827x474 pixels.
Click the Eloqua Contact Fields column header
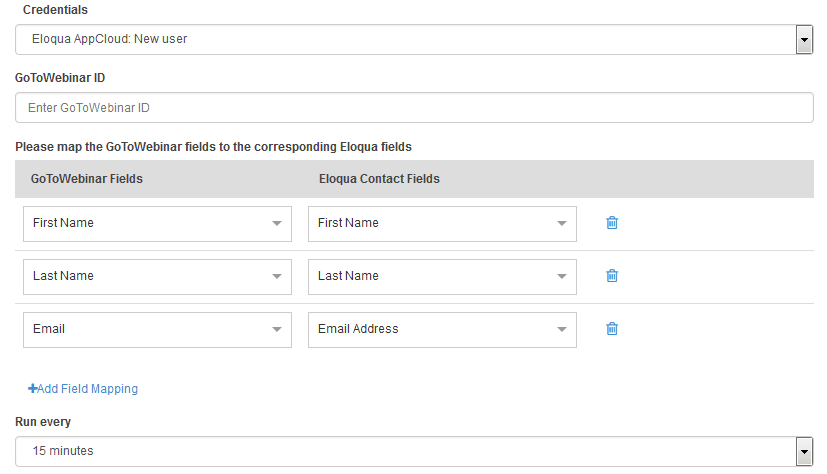[x=379, y=179]
